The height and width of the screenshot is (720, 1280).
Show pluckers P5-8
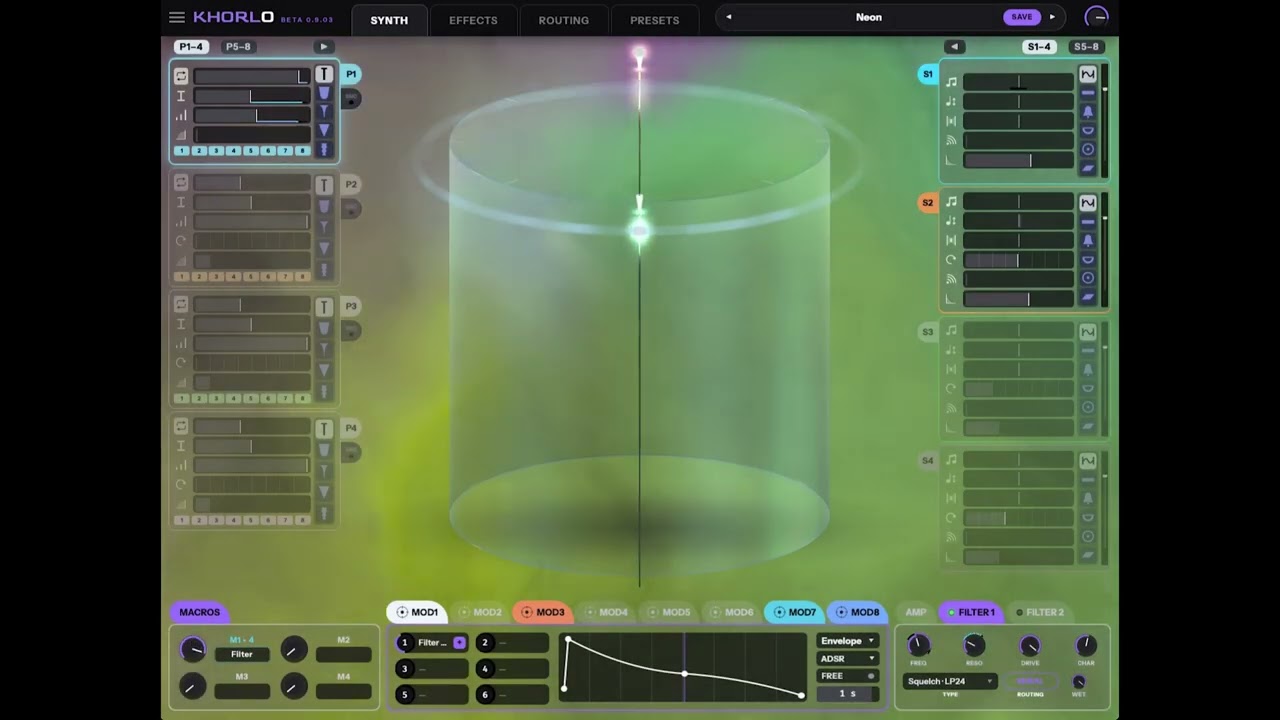[238, 47]
